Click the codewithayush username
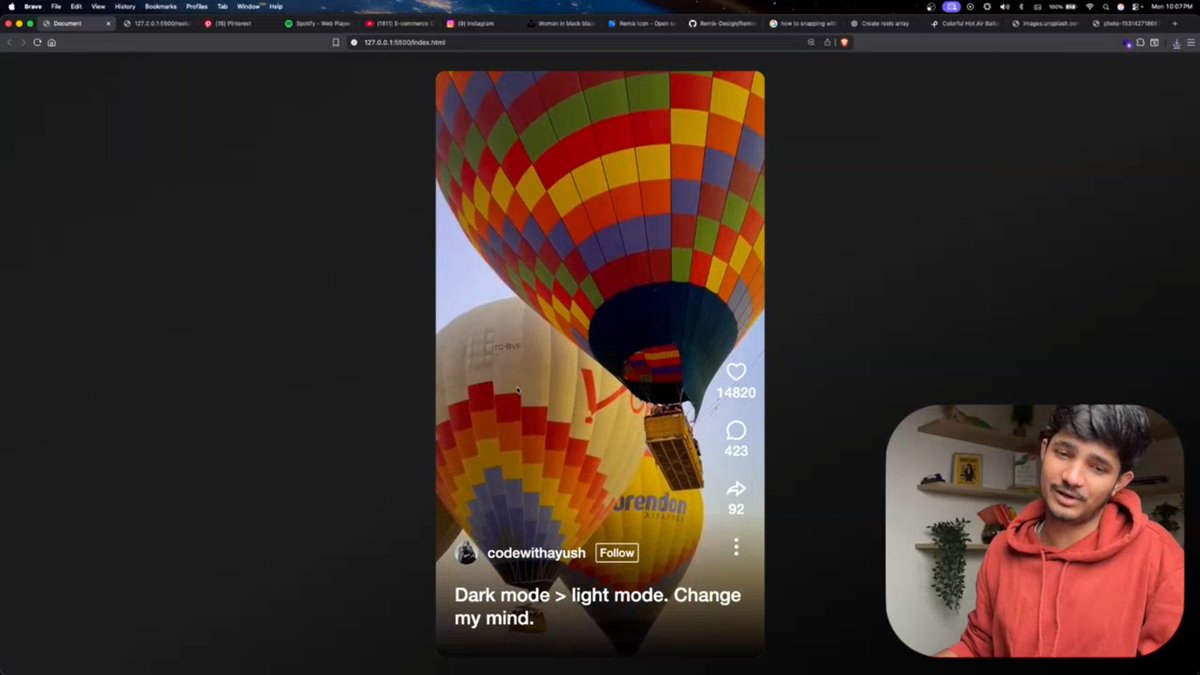 536,552
